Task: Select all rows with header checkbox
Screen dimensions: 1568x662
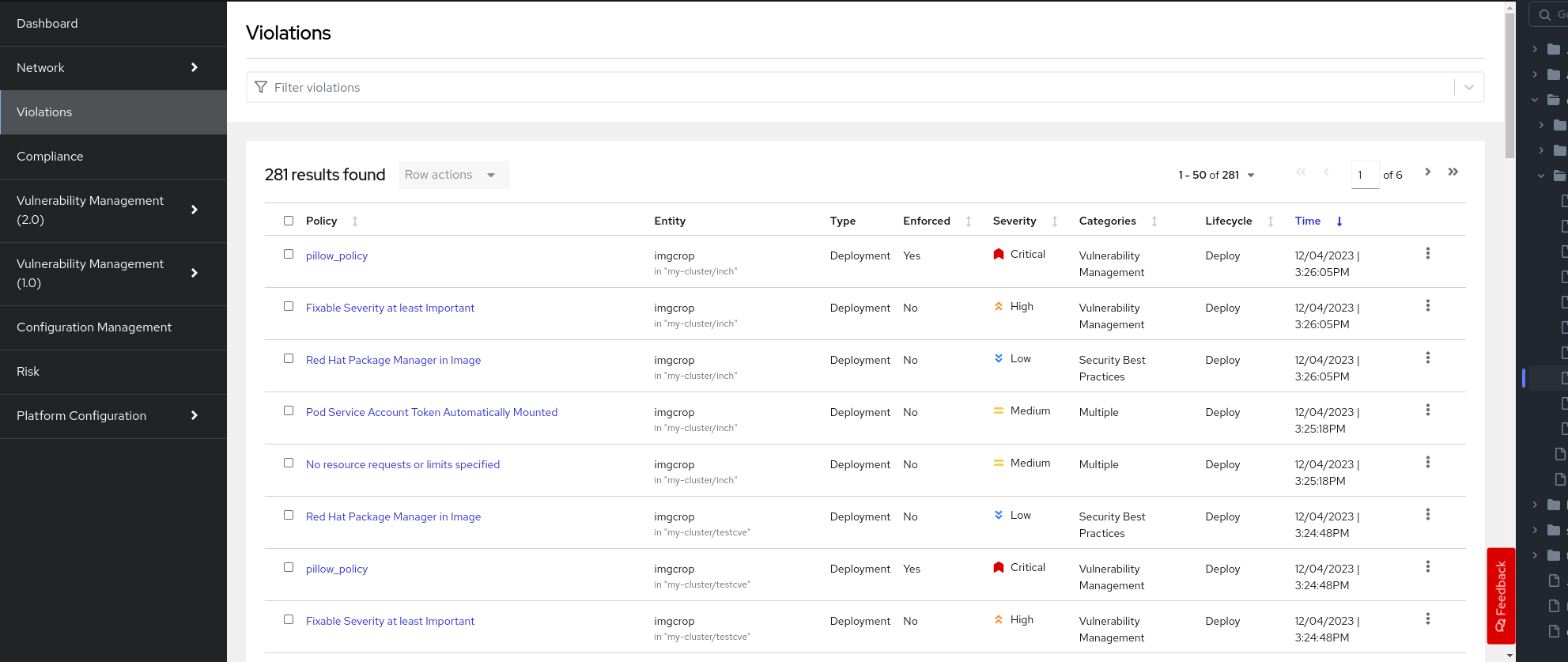Action: pyautogui.click(x=289, y=221)
